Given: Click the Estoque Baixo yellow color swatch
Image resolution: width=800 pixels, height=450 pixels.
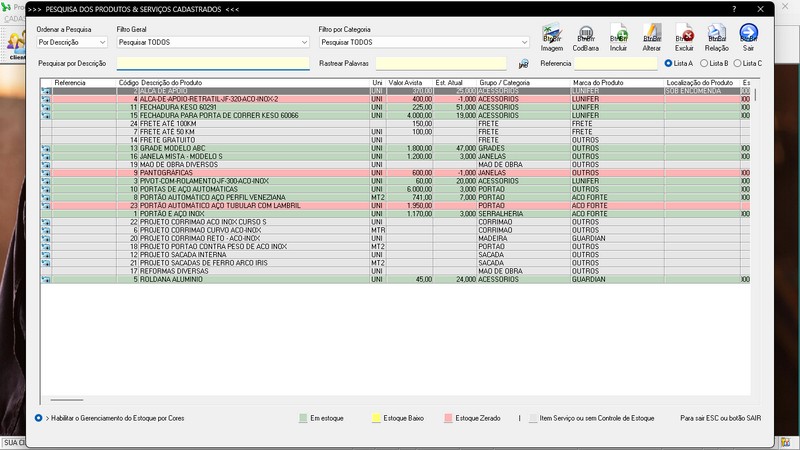Looking at the screenshot, I should (x=376, y=418).
